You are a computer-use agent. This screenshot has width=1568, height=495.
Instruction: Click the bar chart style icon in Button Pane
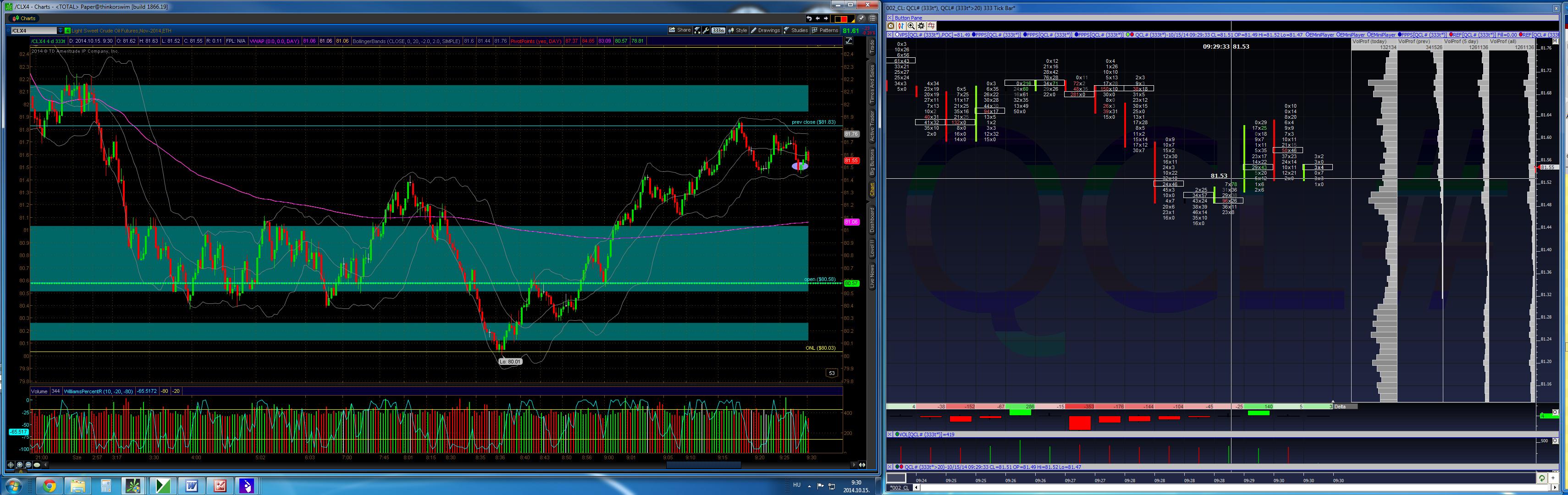[901, 26]
